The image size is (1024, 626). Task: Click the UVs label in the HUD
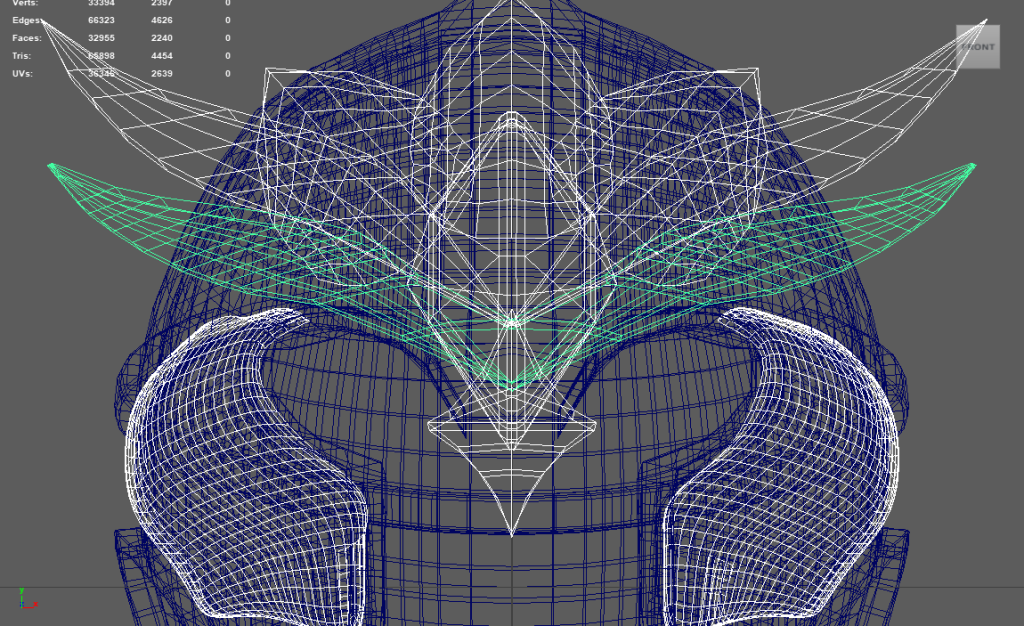click(24, 74)
